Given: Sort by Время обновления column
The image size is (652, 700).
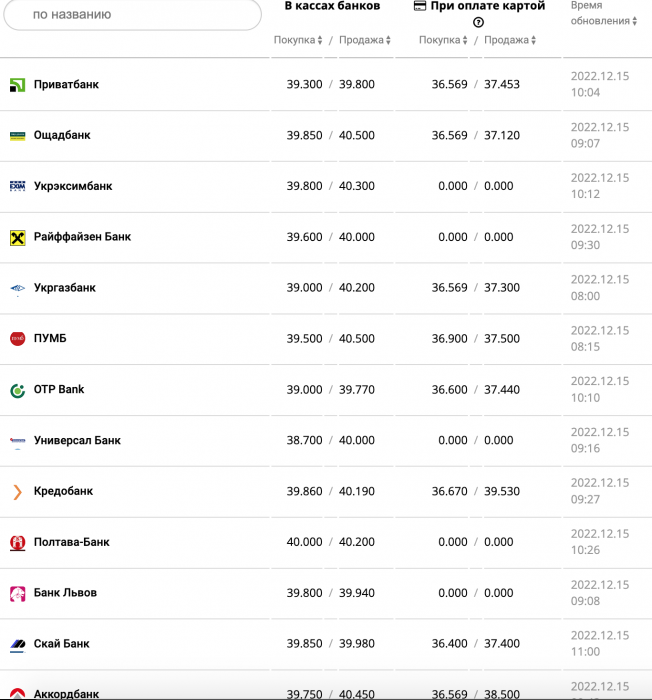Looking at the screenshot, I should tap(604, 13).
